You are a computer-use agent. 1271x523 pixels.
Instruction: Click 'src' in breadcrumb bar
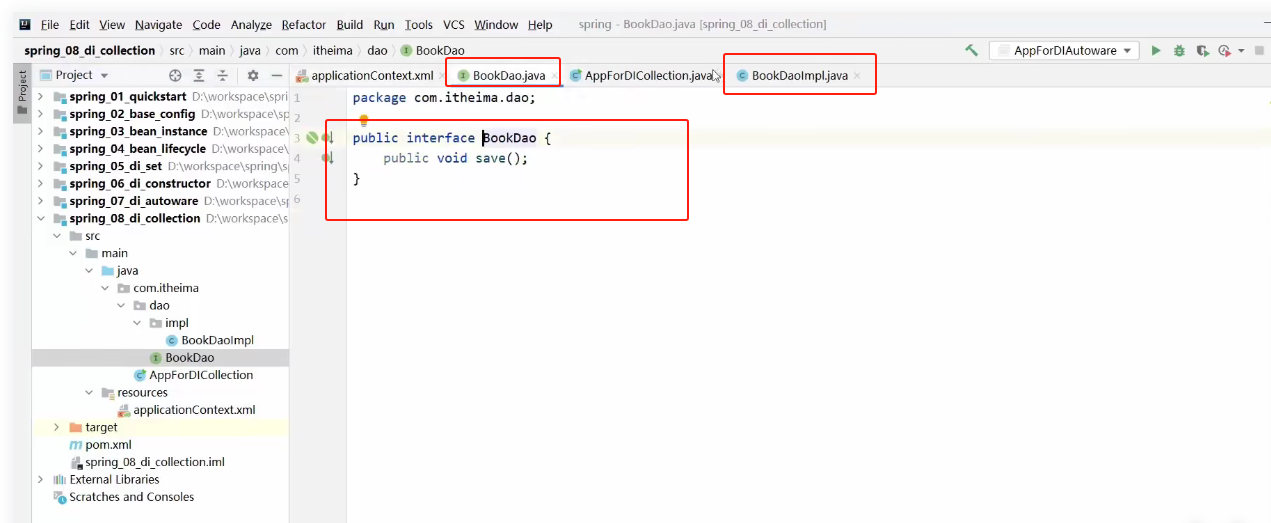click(x=176, y=50)
